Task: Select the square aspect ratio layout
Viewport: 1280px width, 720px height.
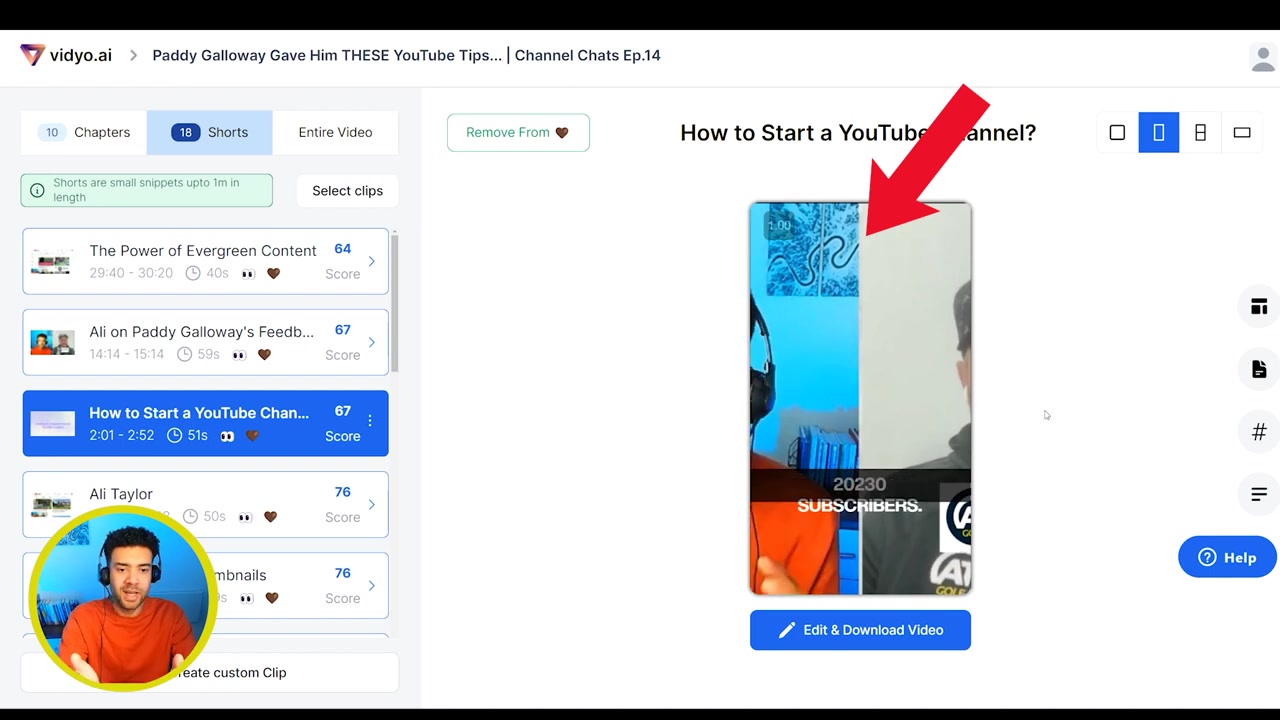Action: click(x=1117, y=132)
